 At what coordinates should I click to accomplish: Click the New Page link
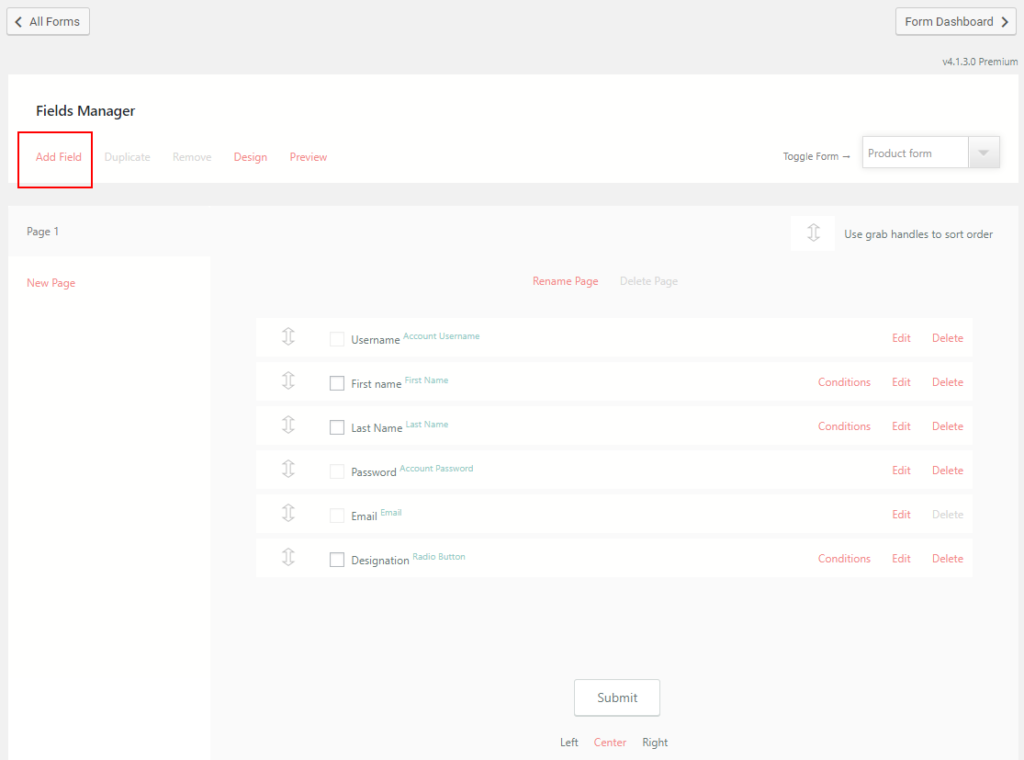(x=51, y=283)
